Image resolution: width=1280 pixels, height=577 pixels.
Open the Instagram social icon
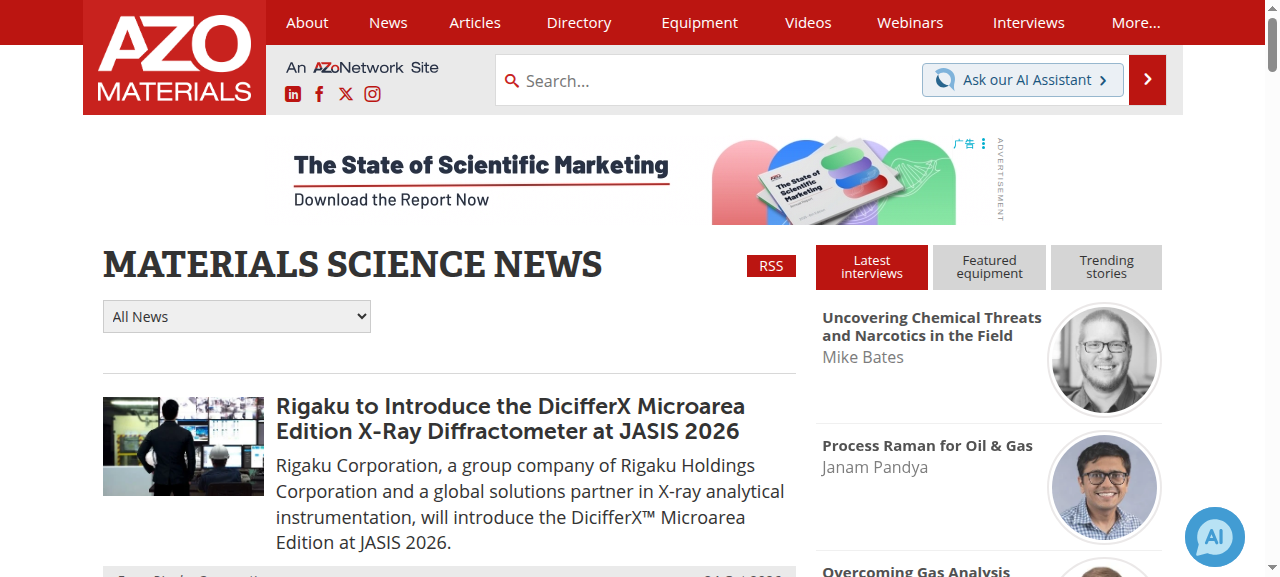372,94
